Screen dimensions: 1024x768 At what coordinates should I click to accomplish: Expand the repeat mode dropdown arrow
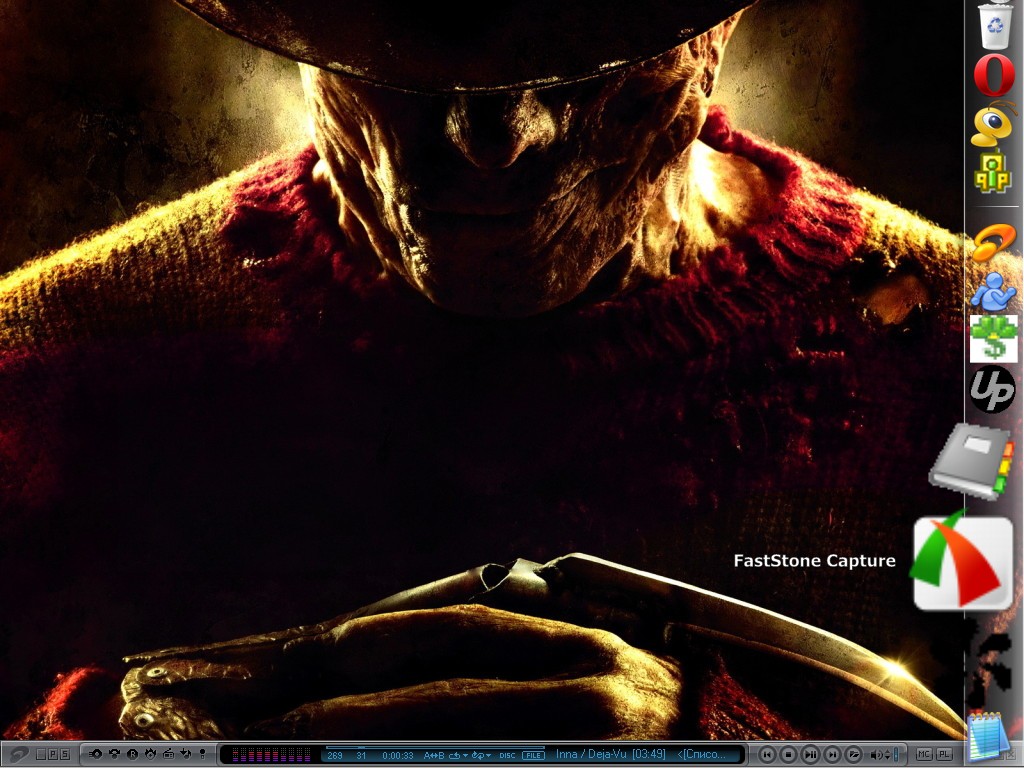[x=466, y=755]
